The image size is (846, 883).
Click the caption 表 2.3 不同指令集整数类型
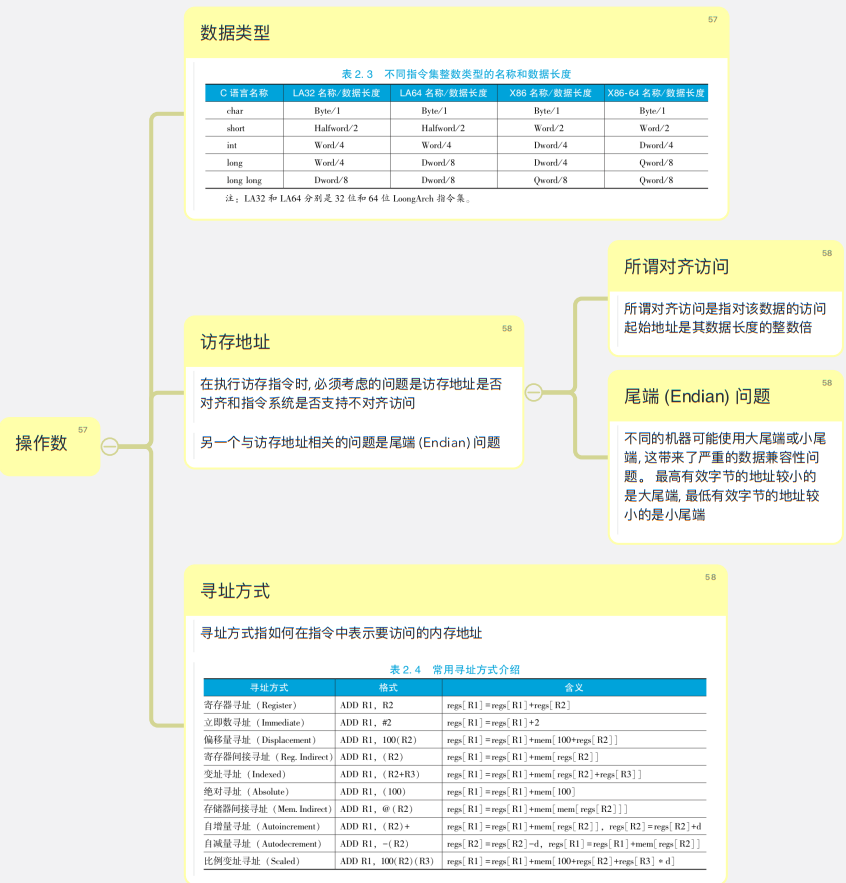coord(456,74)
